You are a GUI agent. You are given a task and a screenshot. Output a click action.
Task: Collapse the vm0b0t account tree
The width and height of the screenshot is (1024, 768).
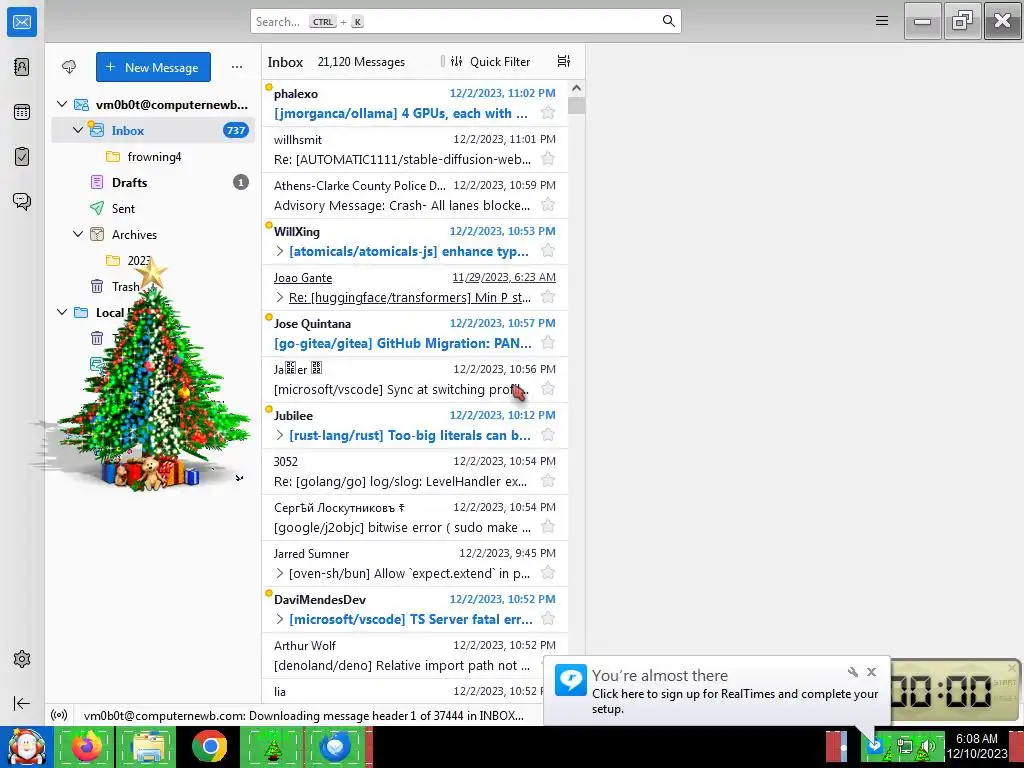tap(62, 104)
